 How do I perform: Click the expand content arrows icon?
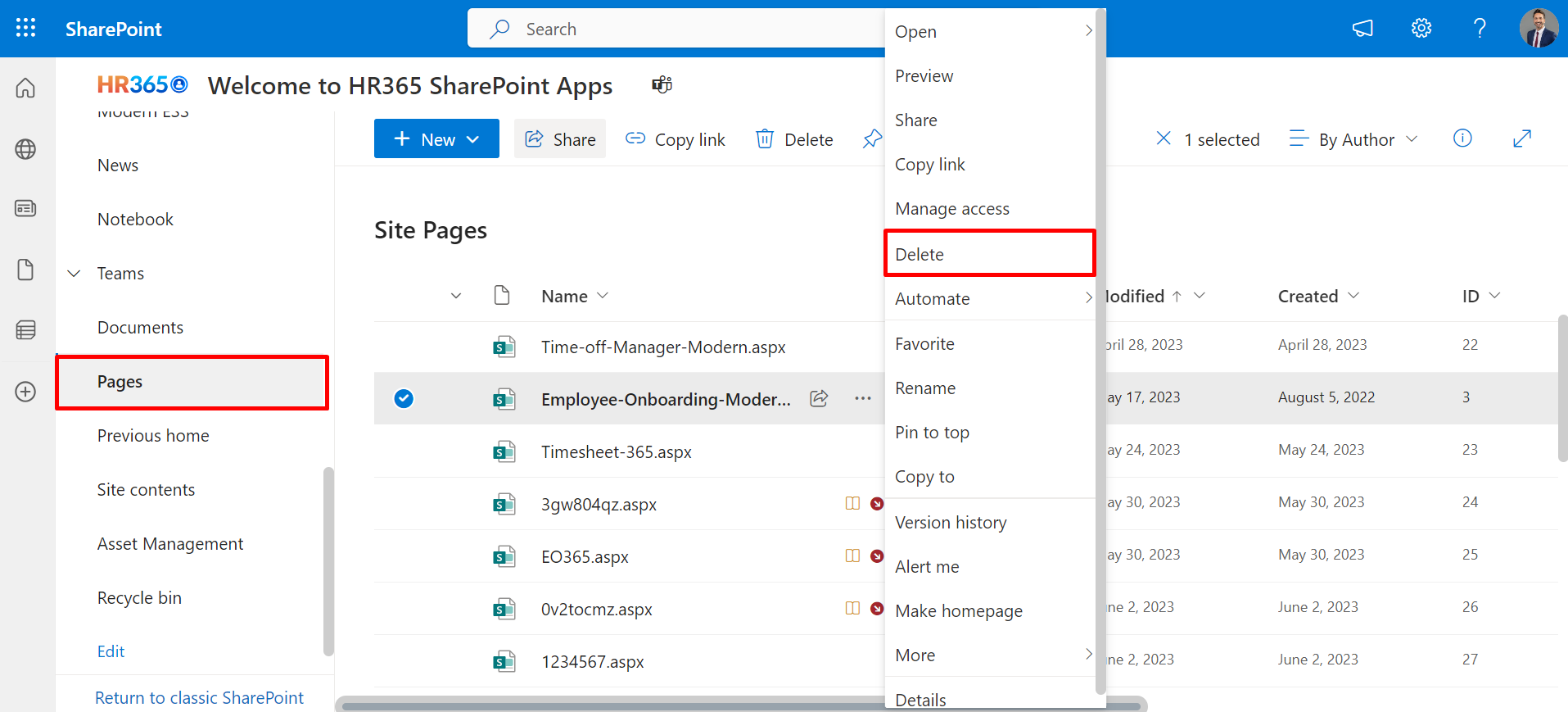coord(1522,138)
